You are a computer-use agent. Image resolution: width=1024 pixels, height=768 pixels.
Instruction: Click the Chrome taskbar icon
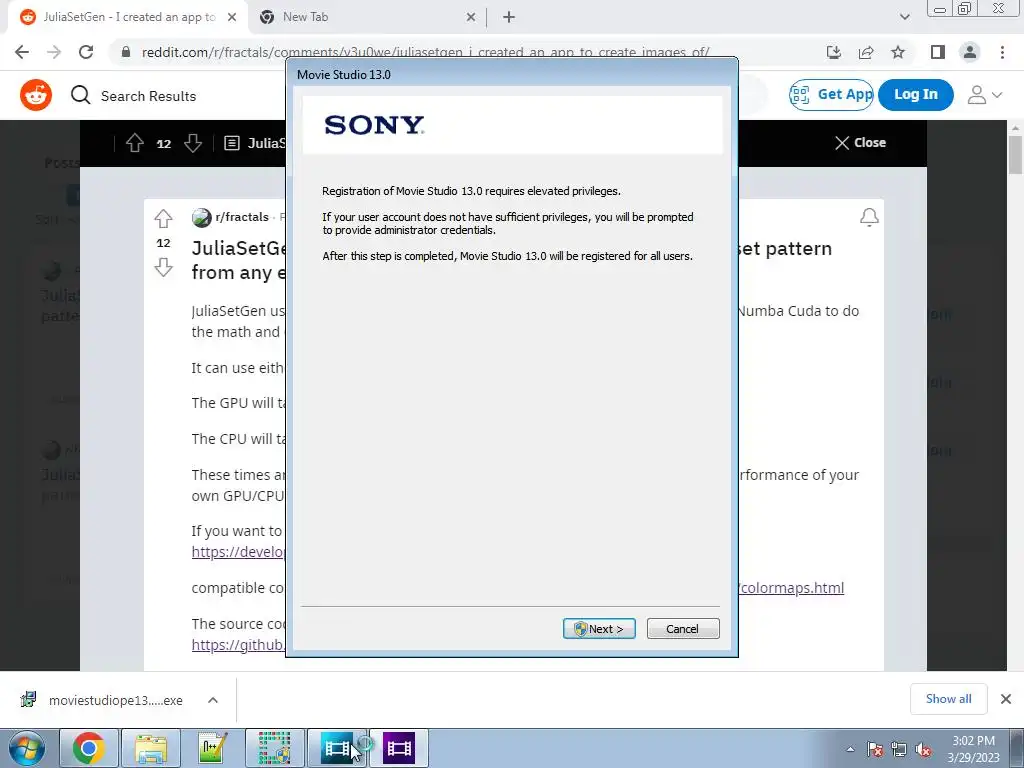click(x=89, y=748)
